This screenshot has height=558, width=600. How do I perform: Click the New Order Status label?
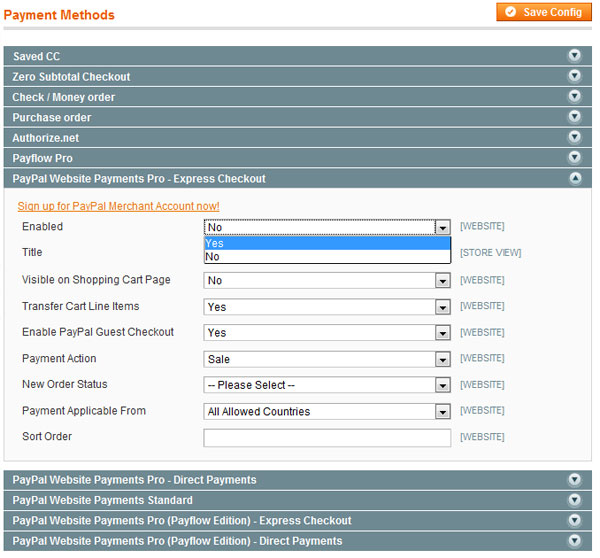65,384
